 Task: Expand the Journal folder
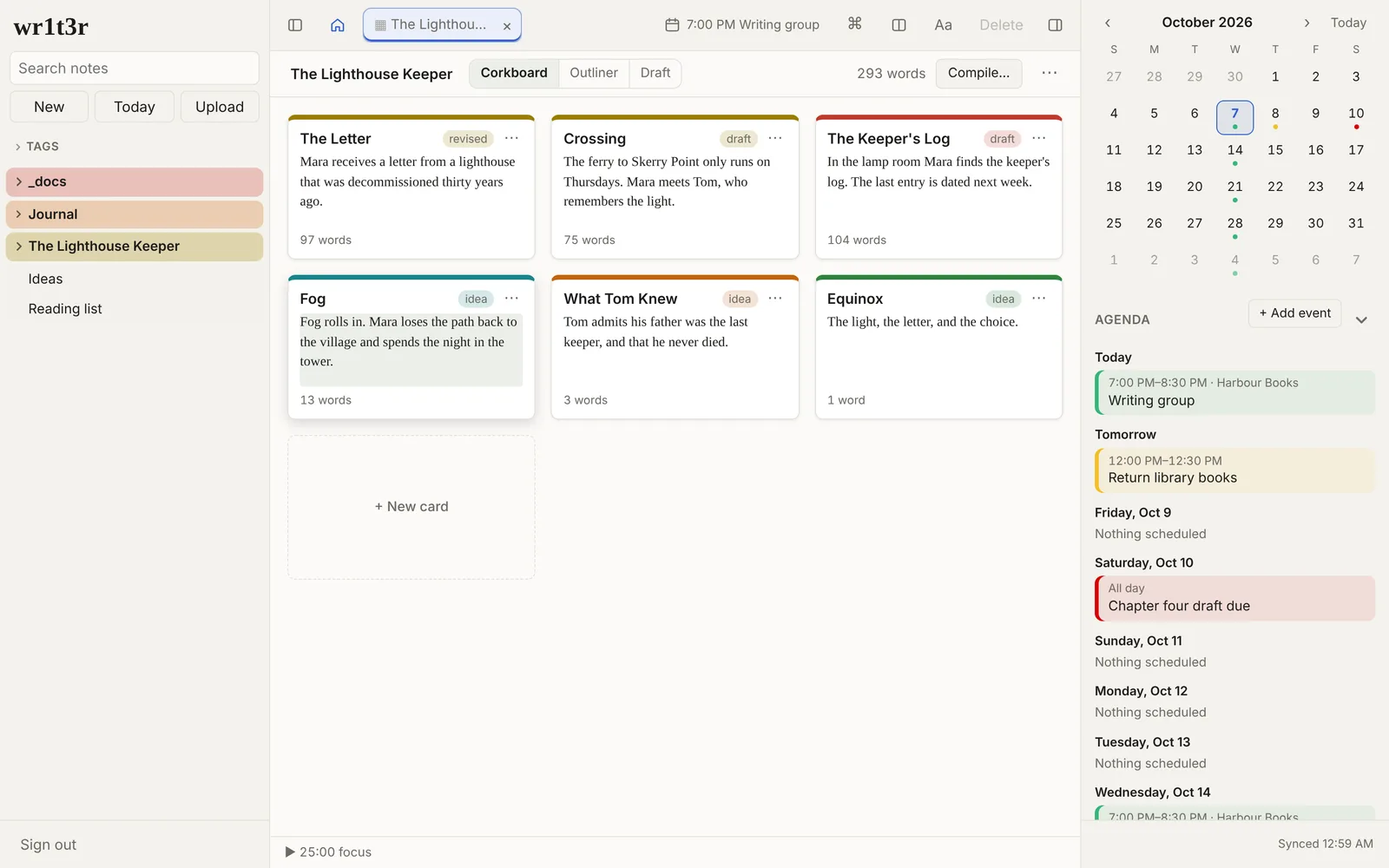tap(18, 214)
